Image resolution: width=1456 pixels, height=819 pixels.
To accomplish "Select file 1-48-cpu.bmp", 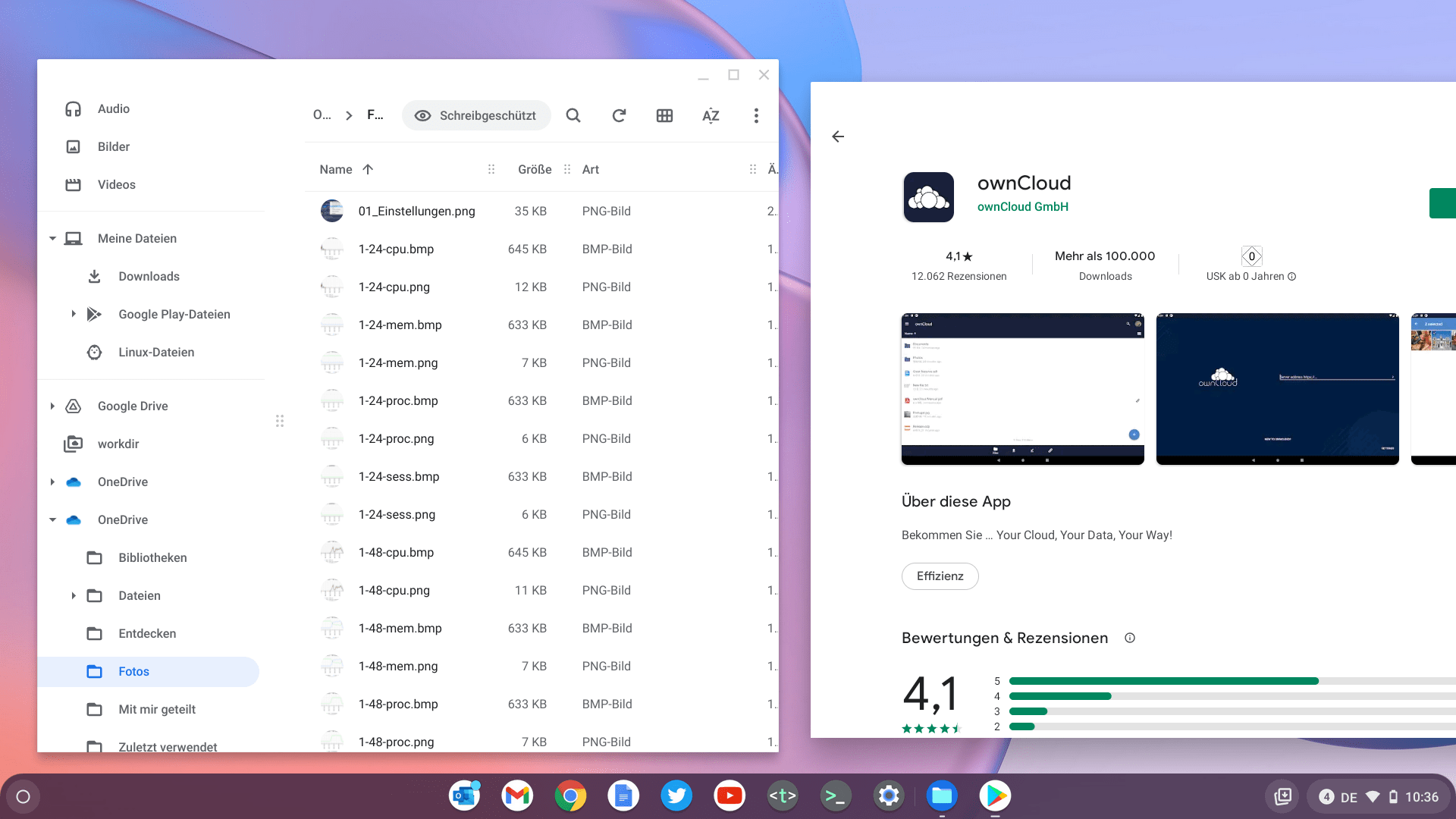I will [x=541, y=552].
